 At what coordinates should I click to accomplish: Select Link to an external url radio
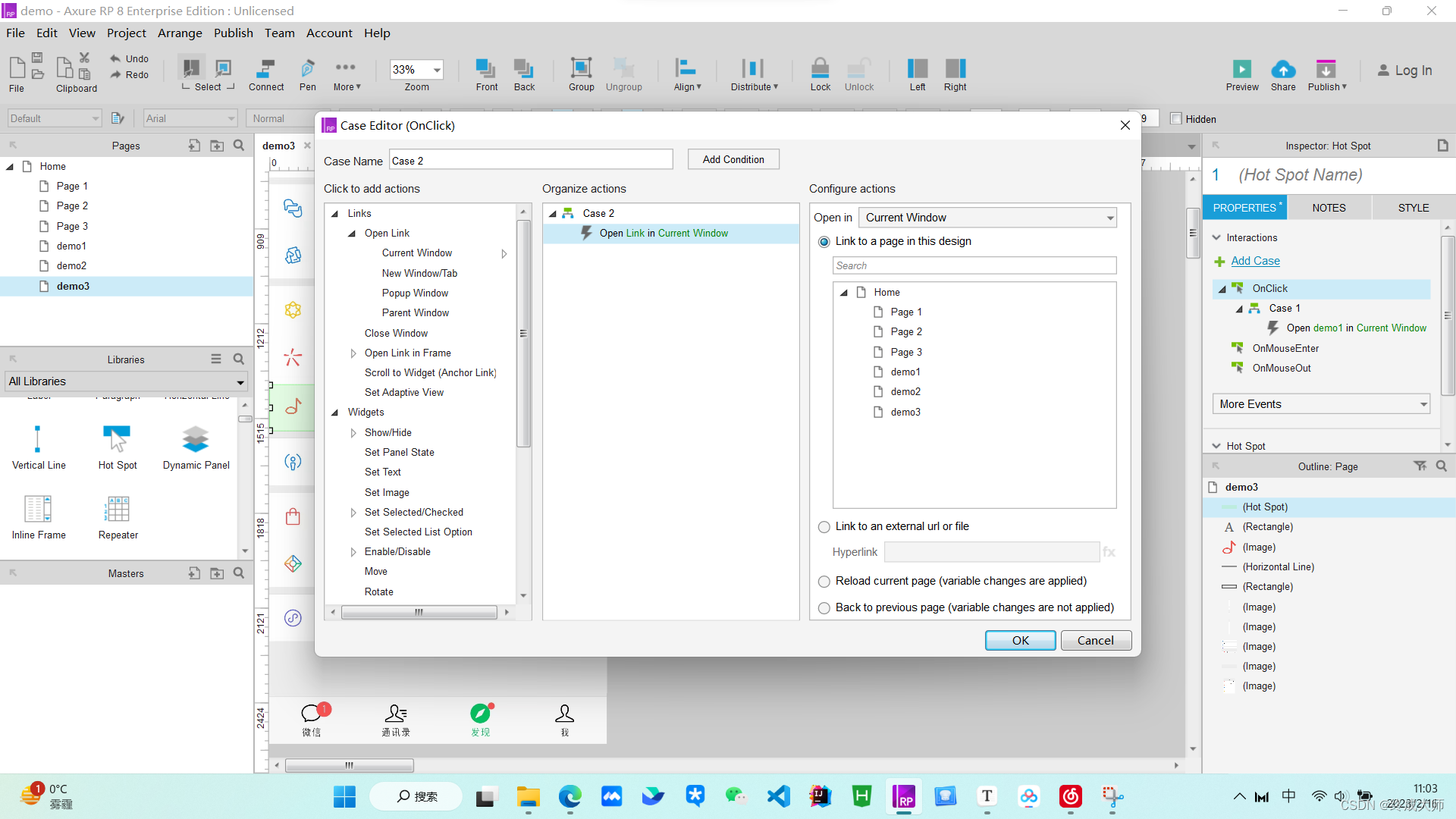pyautogui.click(x=824, y=527)
